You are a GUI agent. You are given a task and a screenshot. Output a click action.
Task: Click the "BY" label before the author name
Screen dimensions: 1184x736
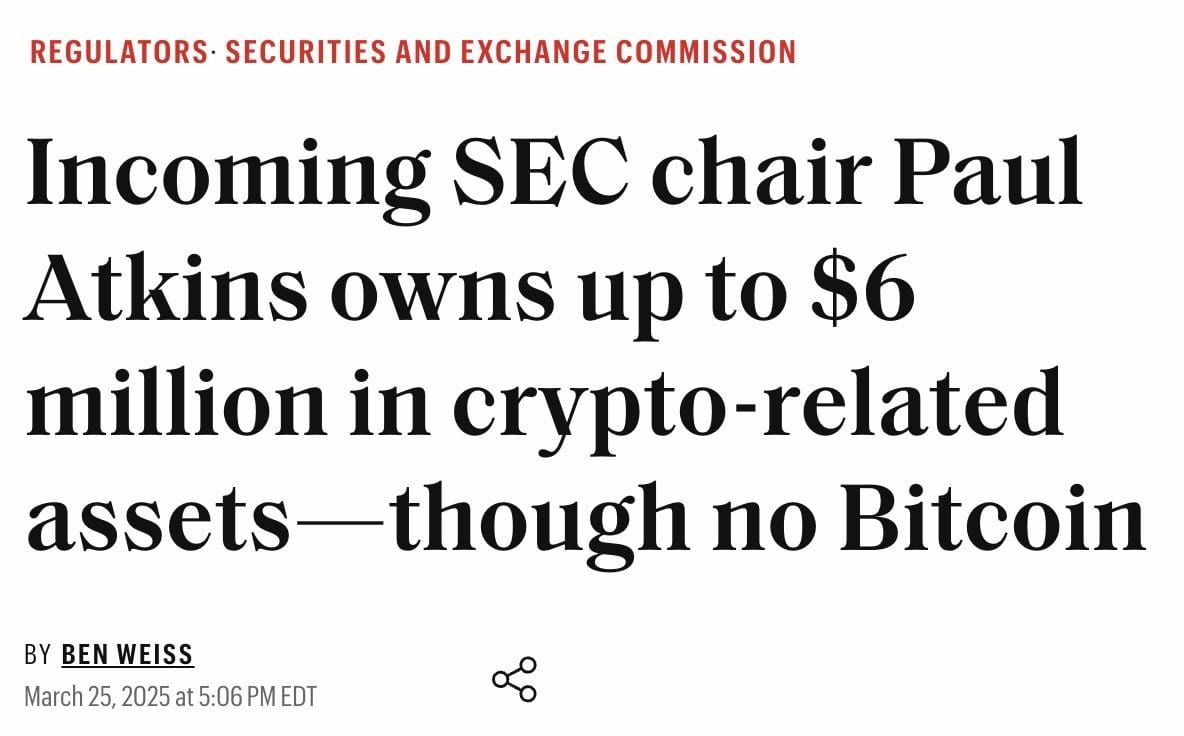[38, 654]
